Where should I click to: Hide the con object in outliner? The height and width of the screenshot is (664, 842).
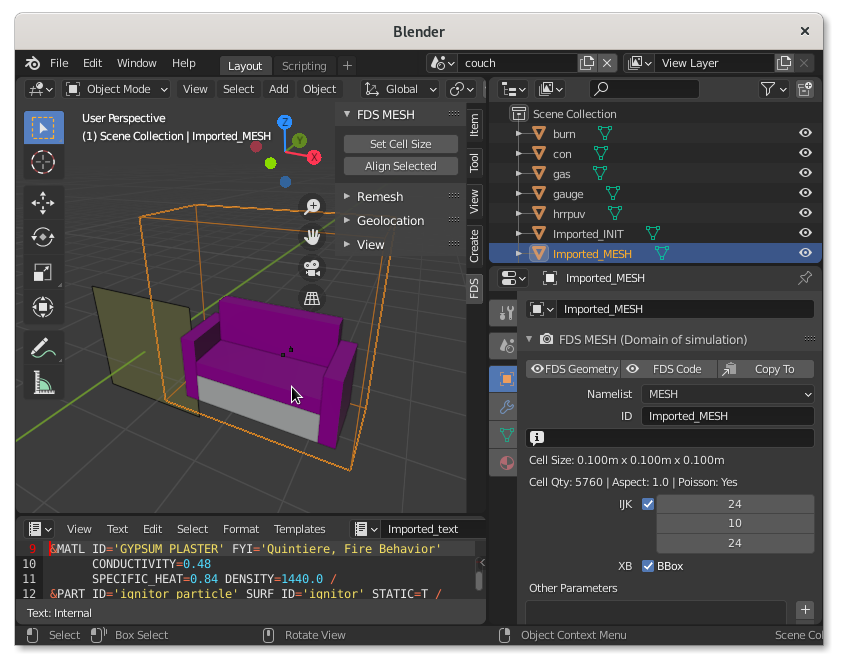(804, 153)
